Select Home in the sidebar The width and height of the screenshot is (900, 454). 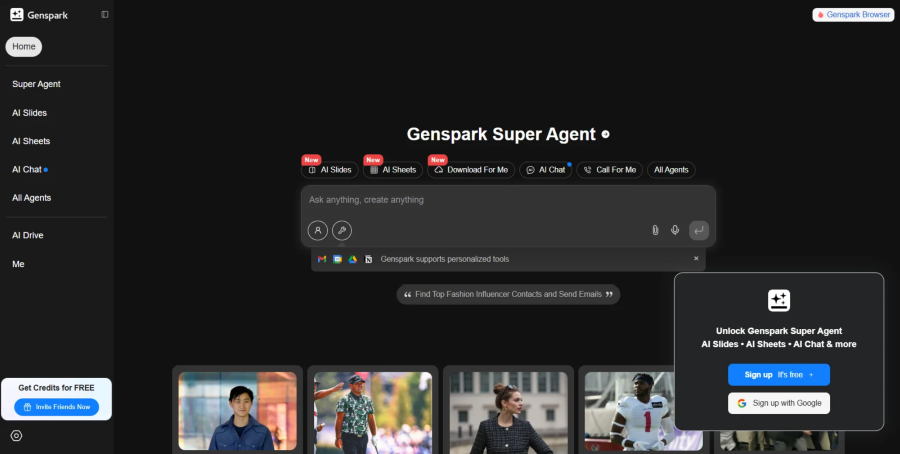(x=24, y=46)
